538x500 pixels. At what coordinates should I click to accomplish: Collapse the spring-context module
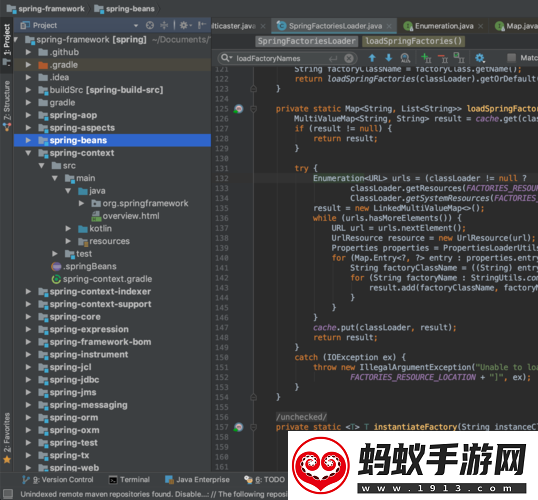tap(28, 153)
